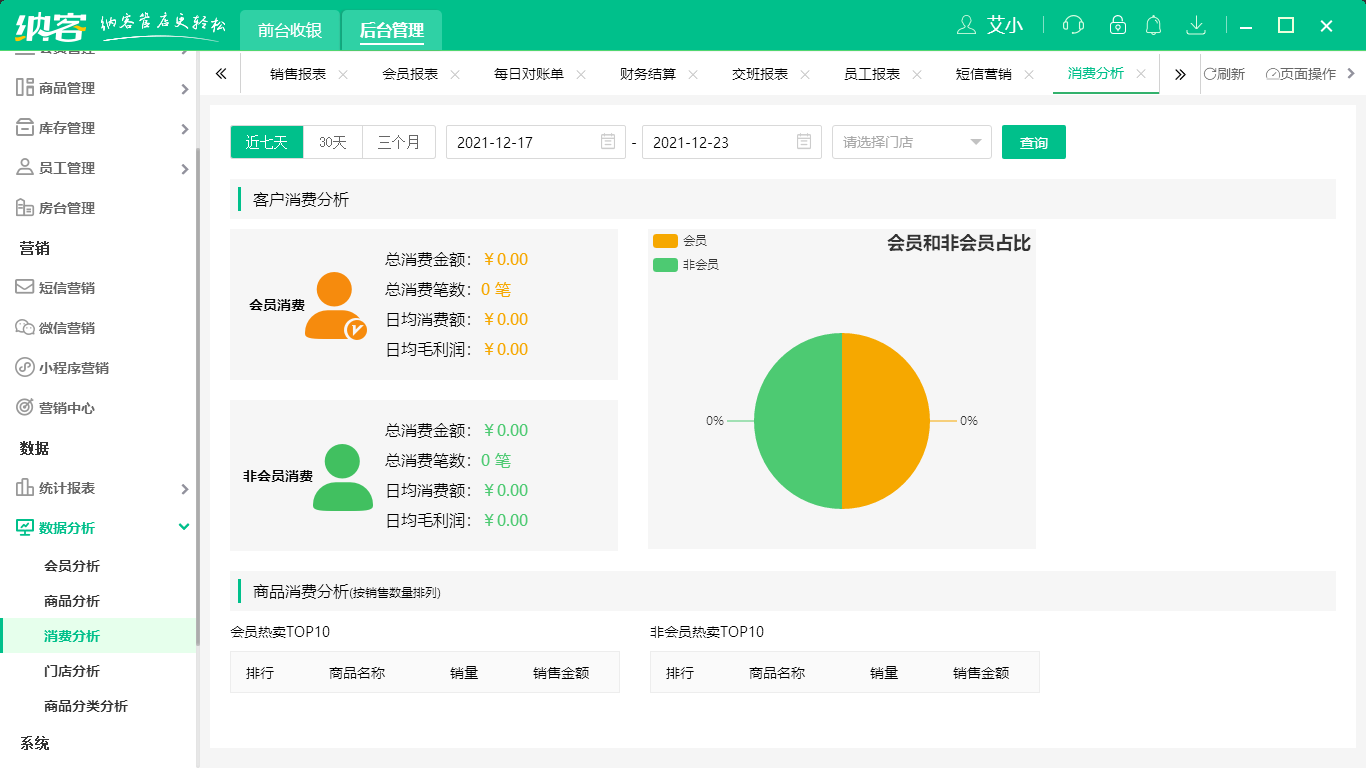Open 短信营销 via its envelope icon
Viewport: 1366px width, 768px height.
[22, 288]
